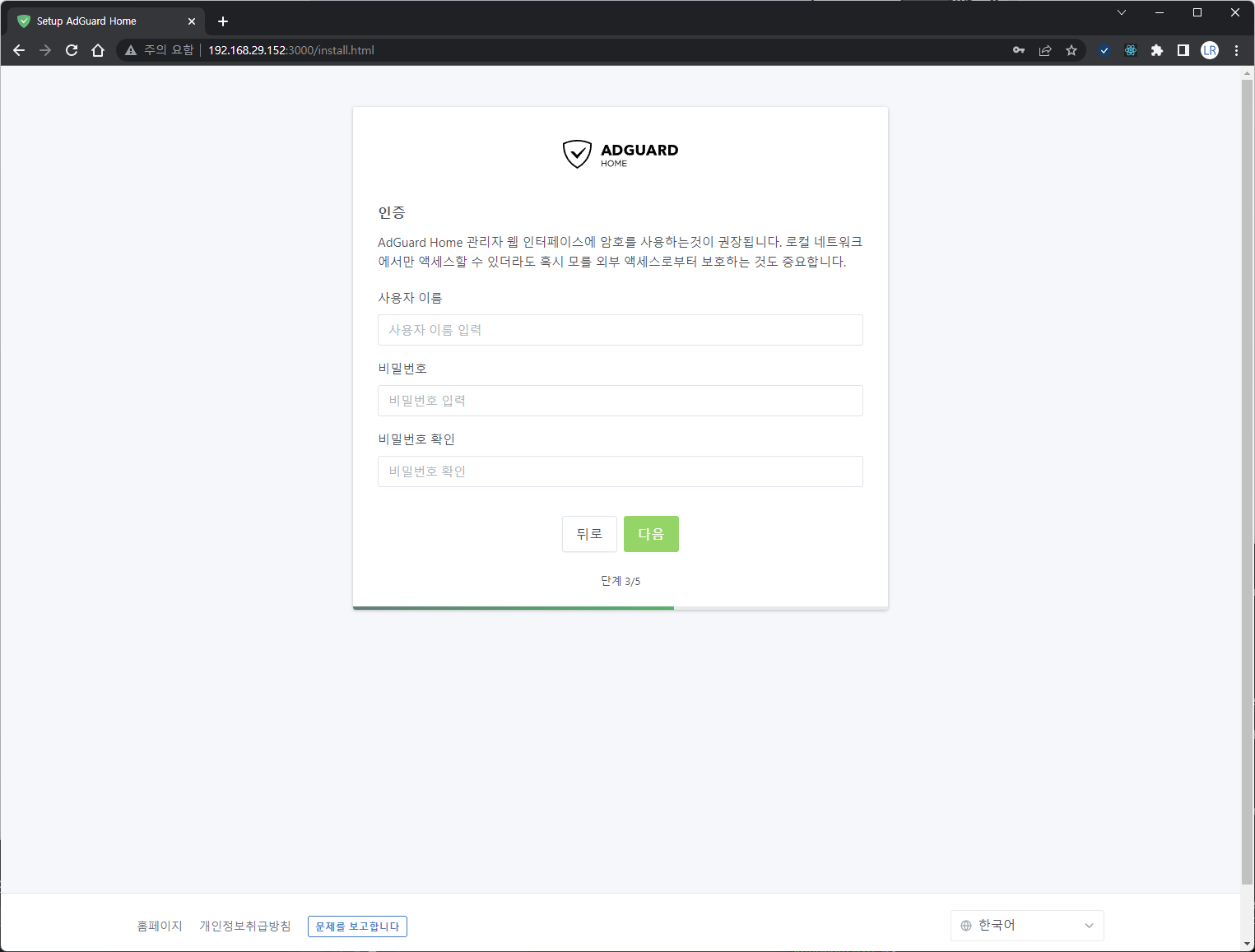Click the AdGuard Home shield logo
Image resolution: width=1255 pixels, height=952 pixels.
577,154
